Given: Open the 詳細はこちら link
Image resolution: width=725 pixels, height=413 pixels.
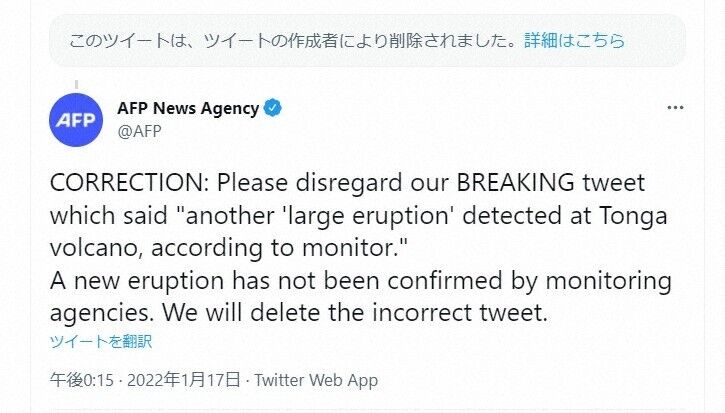Looking at the screenshot, I should (574, 41).
